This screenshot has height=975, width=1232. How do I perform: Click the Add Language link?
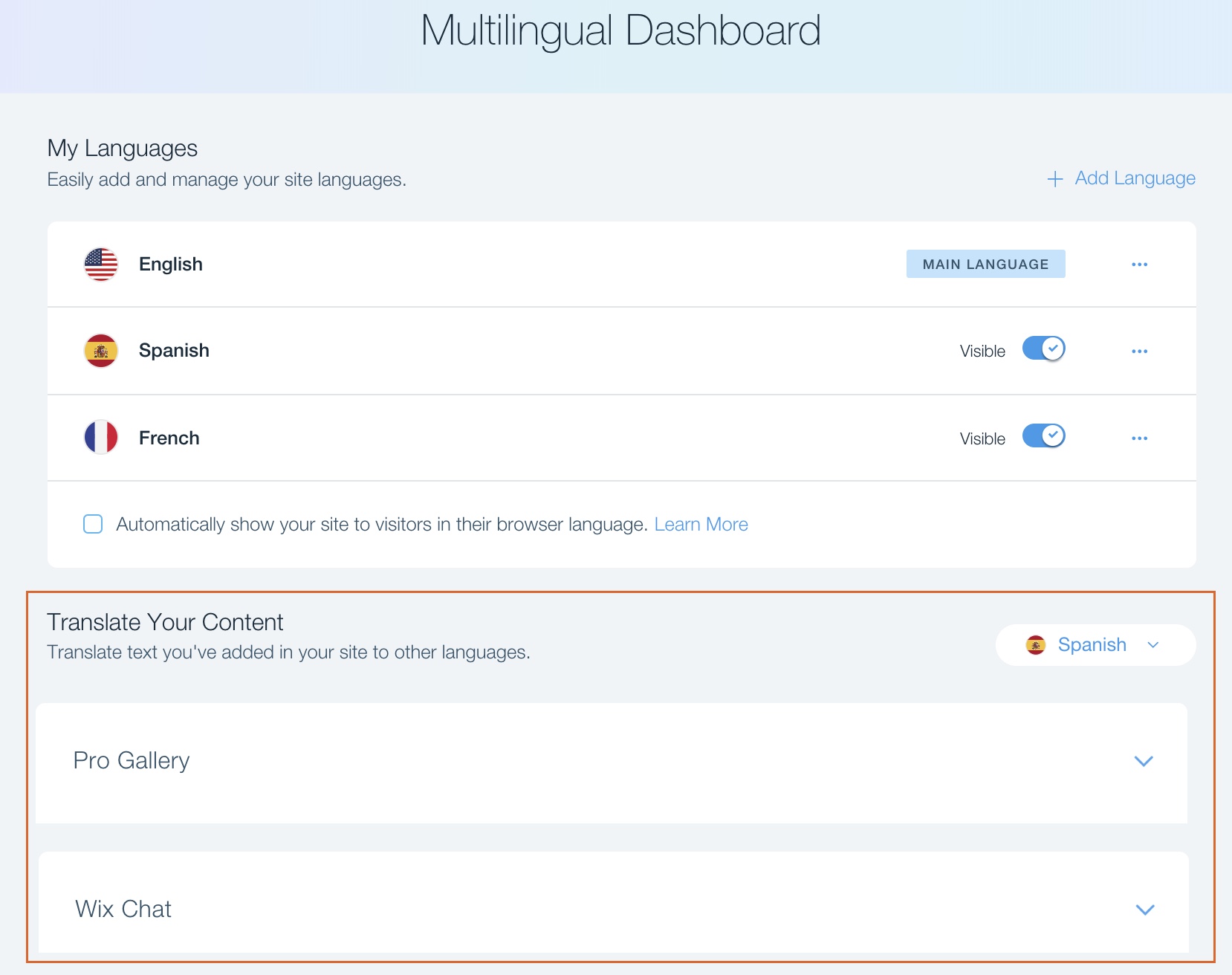[1135, 178]
